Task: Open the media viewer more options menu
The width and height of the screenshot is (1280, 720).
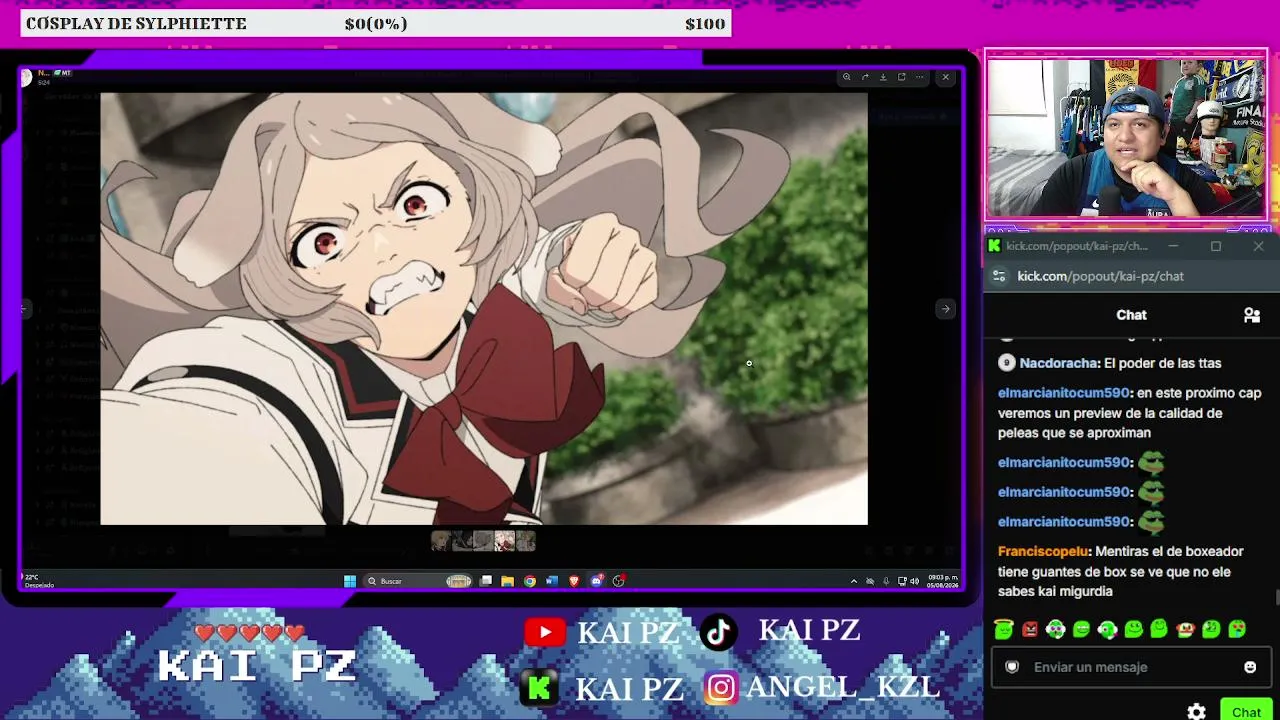Action: [x=919, y=77]
